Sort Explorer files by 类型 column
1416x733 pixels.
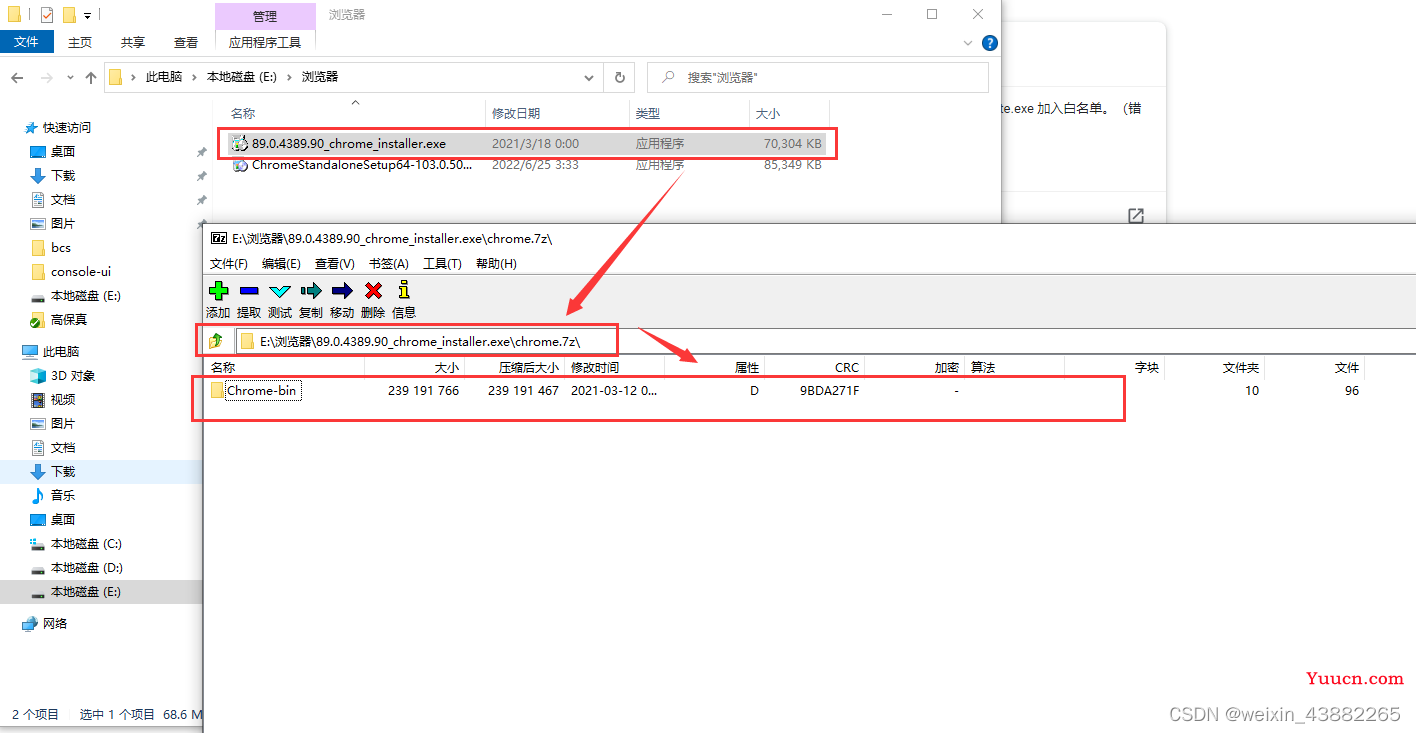(689, 114)
